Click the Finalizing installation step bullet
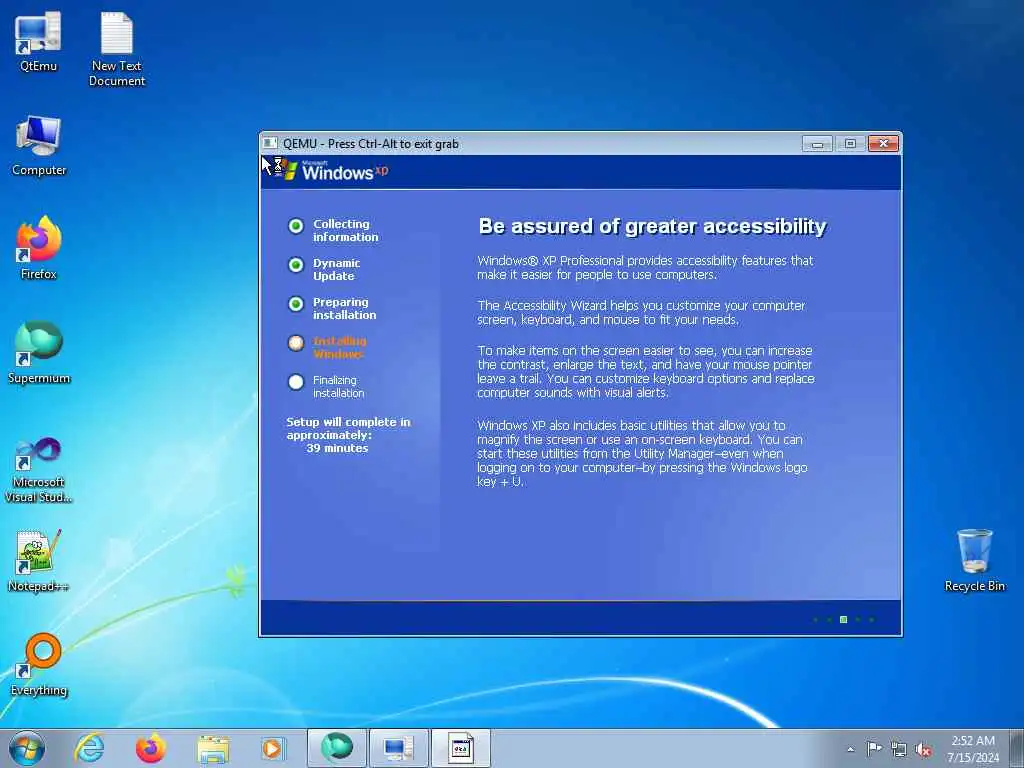 pyautogui.click(x=296, y=382)
